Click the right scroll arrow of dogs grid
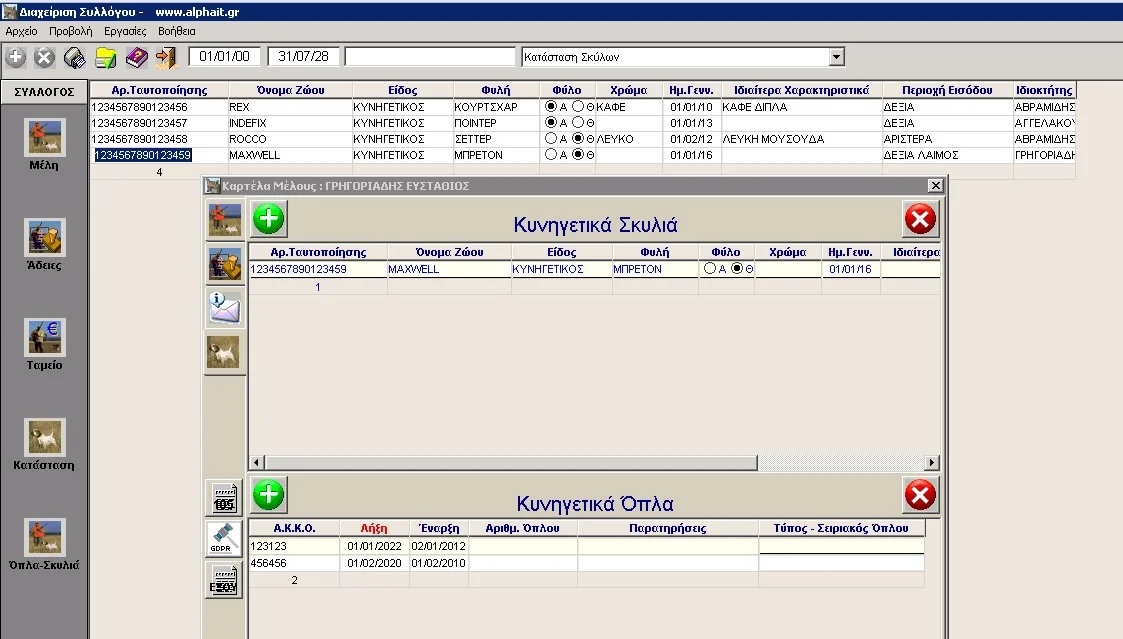 click(x=931, y=463)
